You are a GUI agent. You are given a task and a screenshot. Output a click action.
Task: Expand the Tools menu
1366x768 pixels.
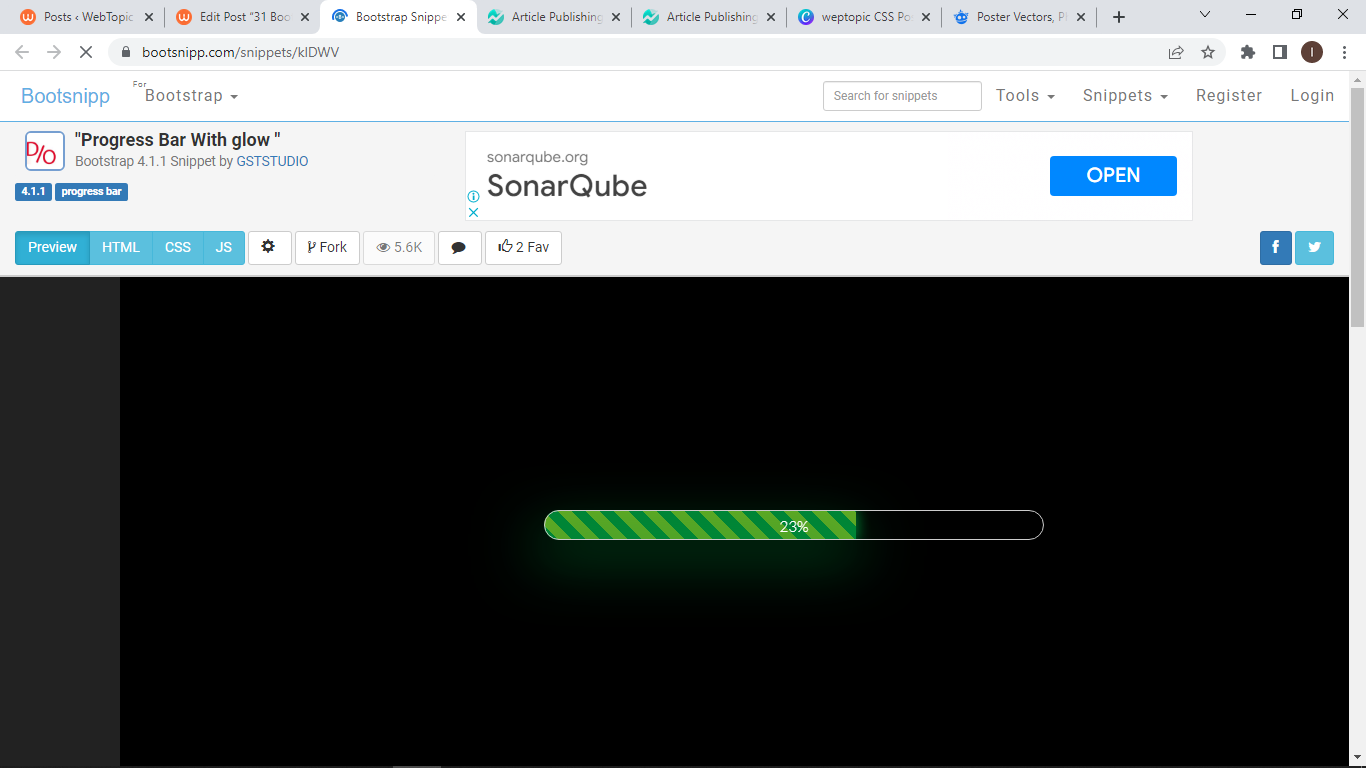tap(1025, 95)
